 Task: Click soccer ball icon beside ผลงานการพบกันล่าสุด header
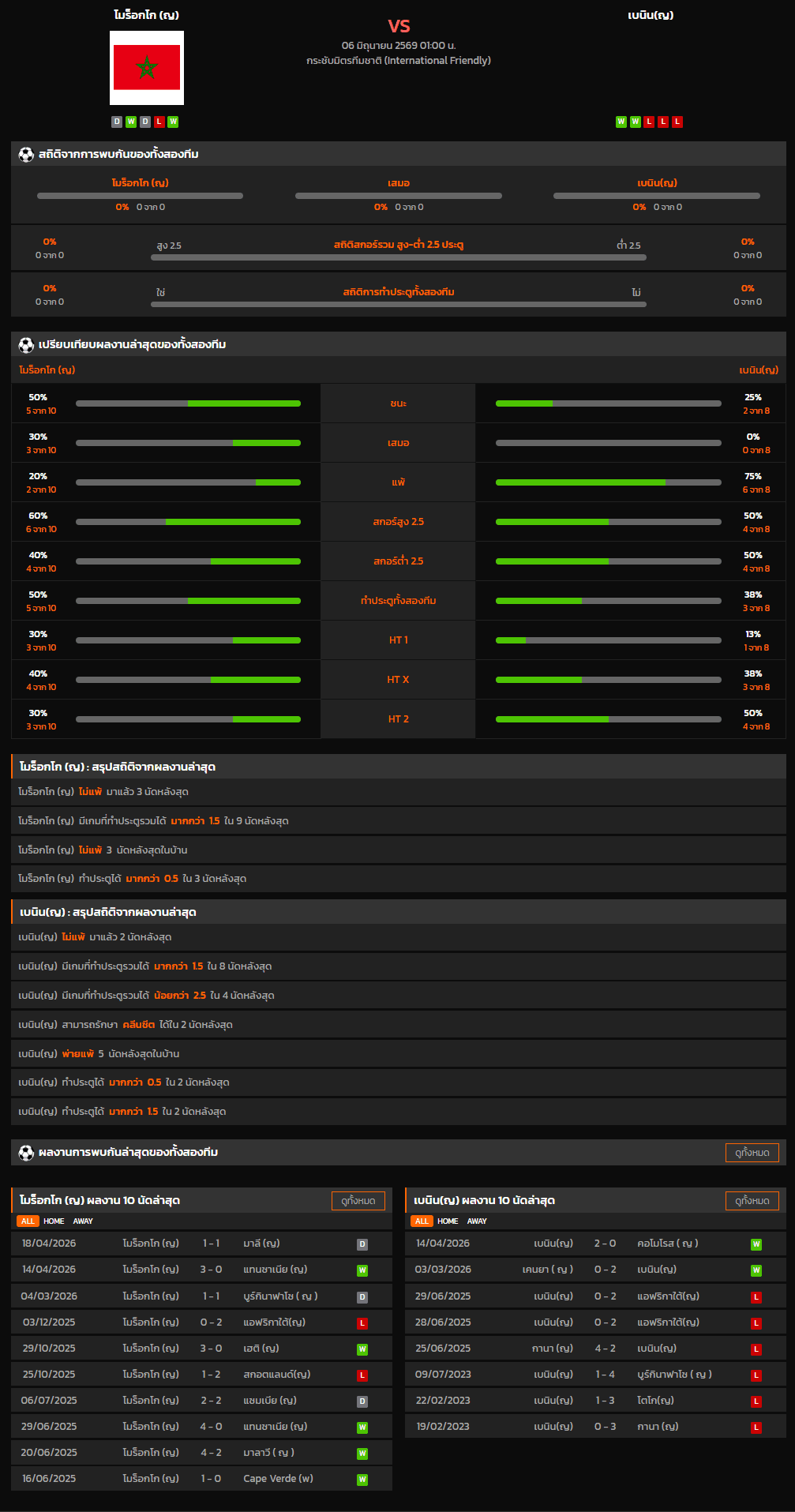pyautogui.click(x=26, y=1152)
